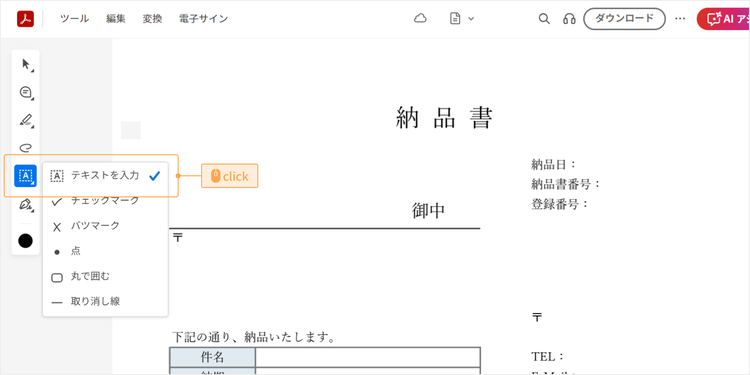Choose 点 from the flyout
This screenshot has height=375, width=750.
tap(105, 251)
